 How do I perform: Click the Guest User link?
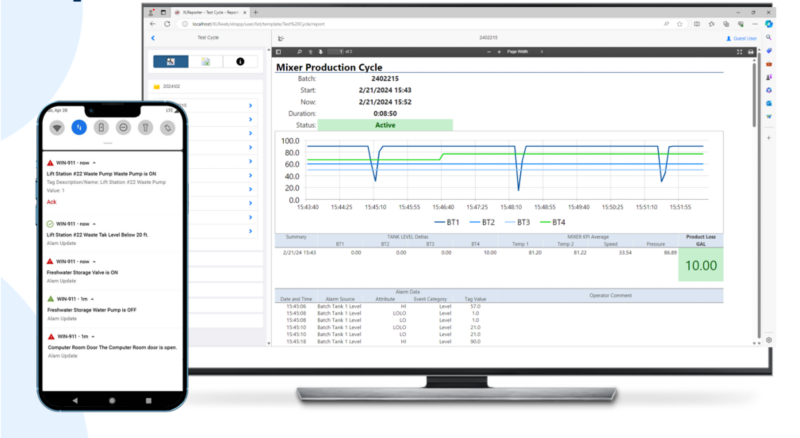(742, 38)
